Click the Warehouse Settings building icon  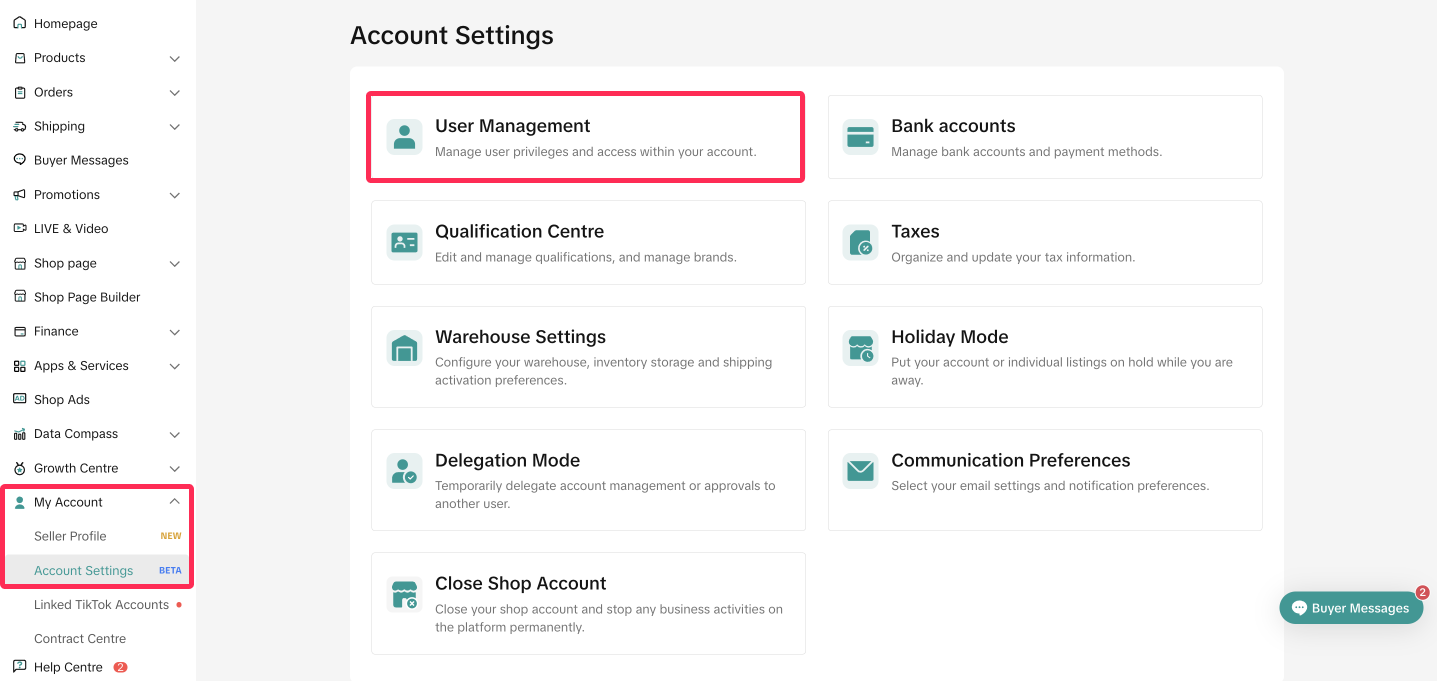[x=404, y=348]
